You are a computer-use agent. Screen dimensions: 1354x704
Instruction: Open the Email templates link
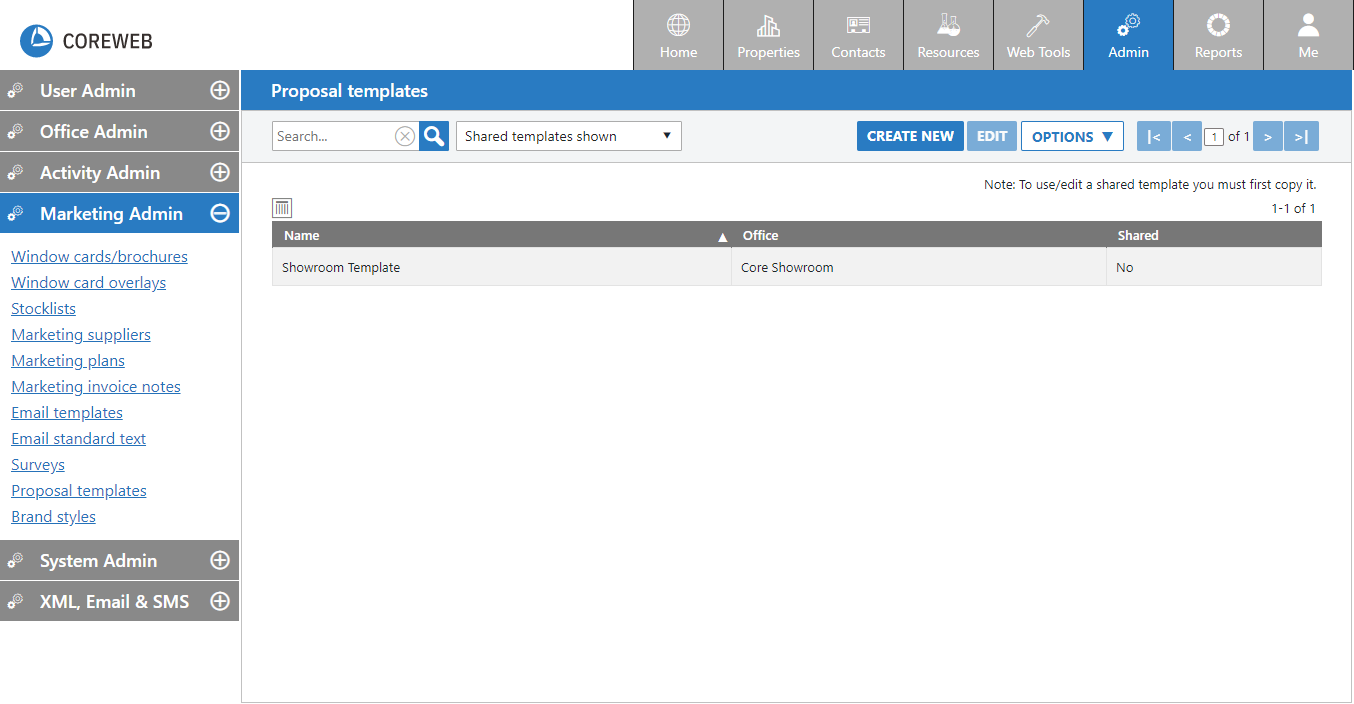[x=67, y=413]
